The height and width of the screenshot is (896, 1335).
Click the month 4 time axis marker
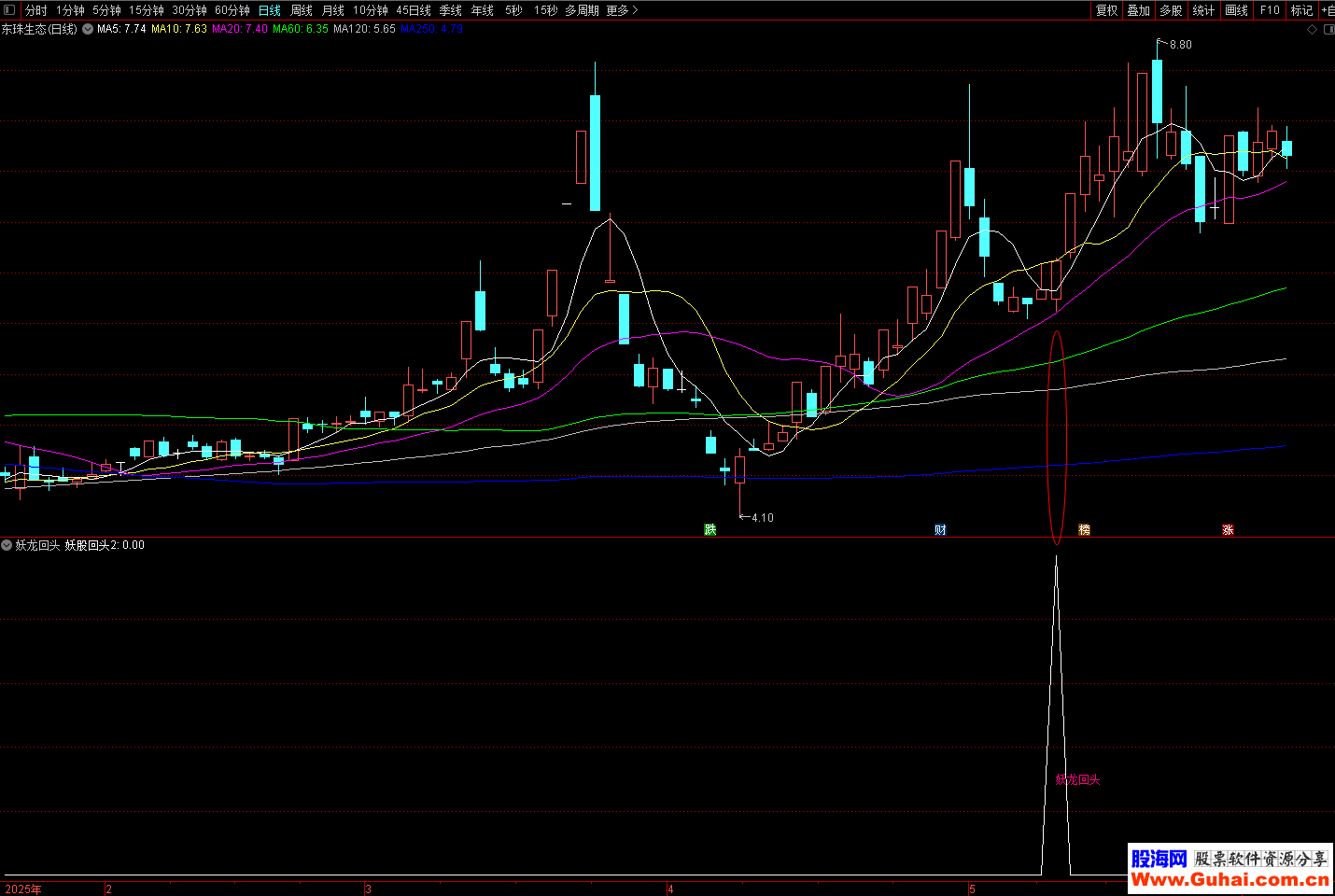(x=670, y=889)
